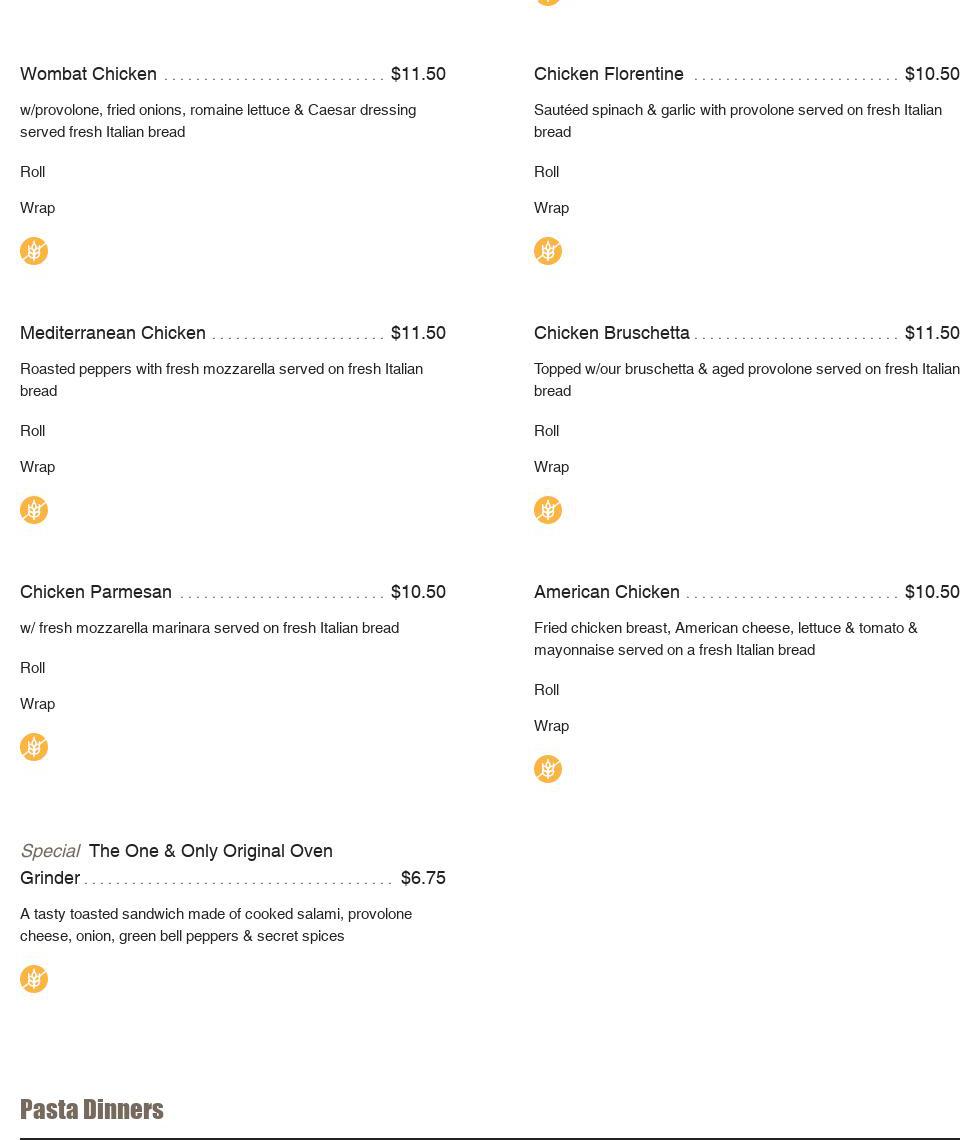965x1140 pixels.
Task: Click the Pasta Dinners section heading
Action: click(92, 1110)
